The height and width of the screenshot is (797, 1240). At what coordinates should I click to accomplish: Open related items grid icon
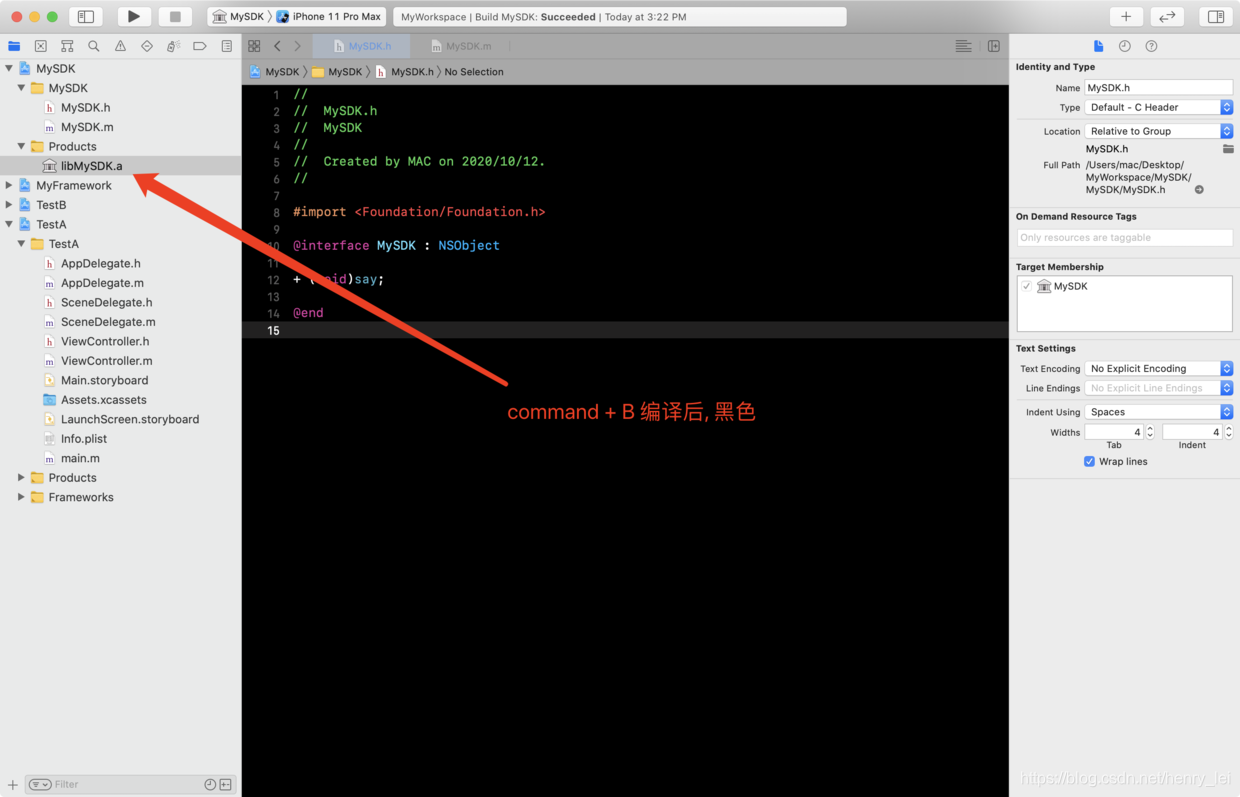pyautogui.click(x=254, y=46)
